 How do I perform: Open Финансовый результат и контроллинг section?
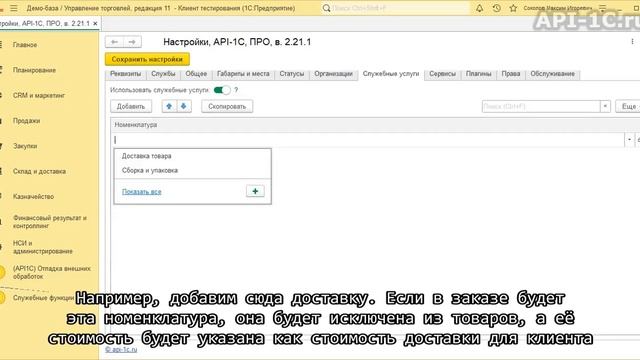(49, 222)
